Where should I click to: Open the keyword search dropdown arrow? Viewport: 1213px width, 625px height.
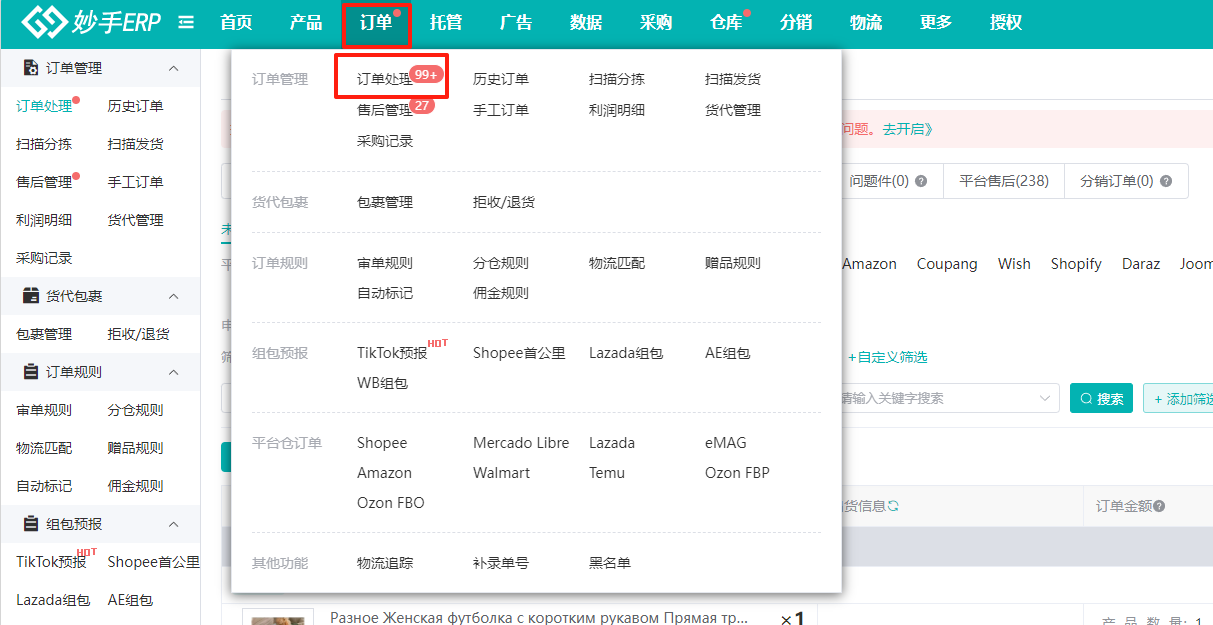coord(1045,398)
